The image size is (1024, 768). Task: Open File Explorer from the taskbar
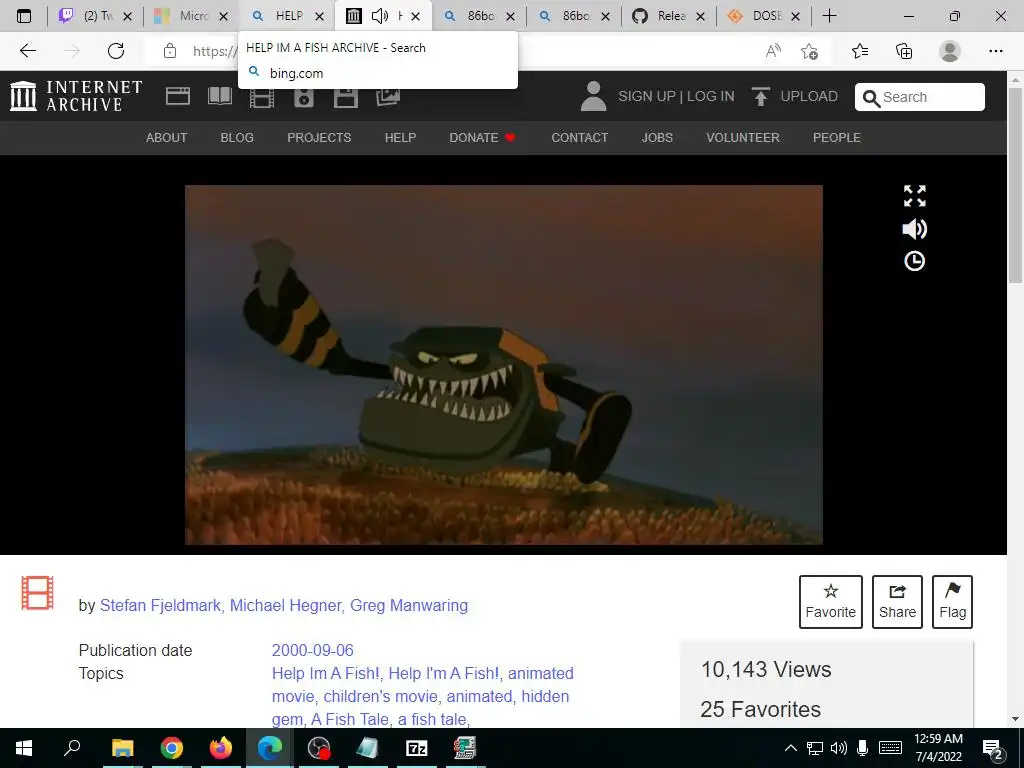tap(122, 748)
